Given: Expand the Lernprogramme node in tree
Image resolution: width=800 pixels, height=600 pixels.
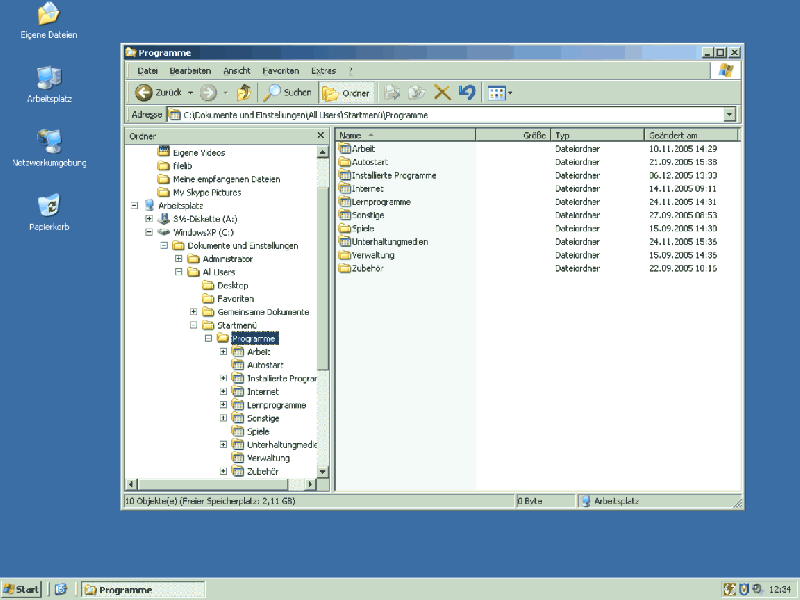Looking at the screenshot, I should point(223,405).
